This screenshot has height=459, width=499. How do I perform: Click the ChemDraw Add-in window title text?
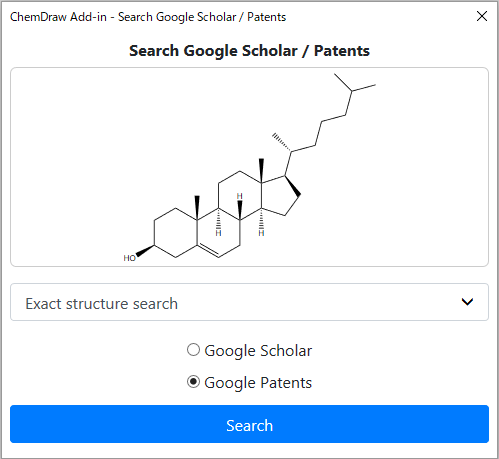148,17
